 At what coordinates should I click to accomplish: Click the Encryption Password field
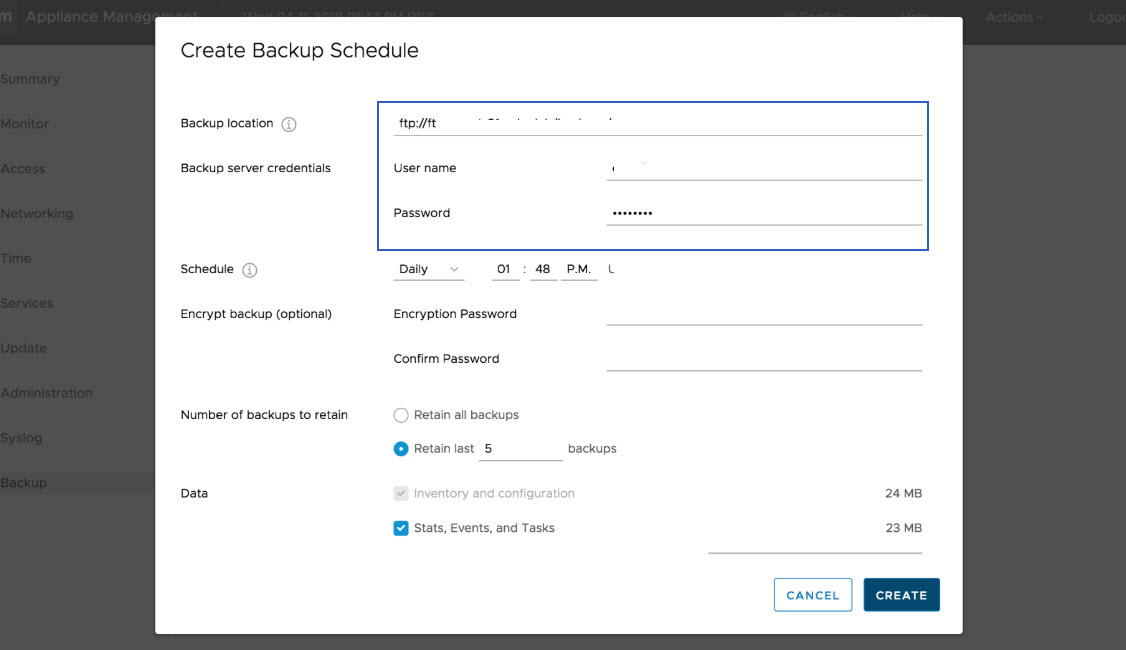coord(763,313)
